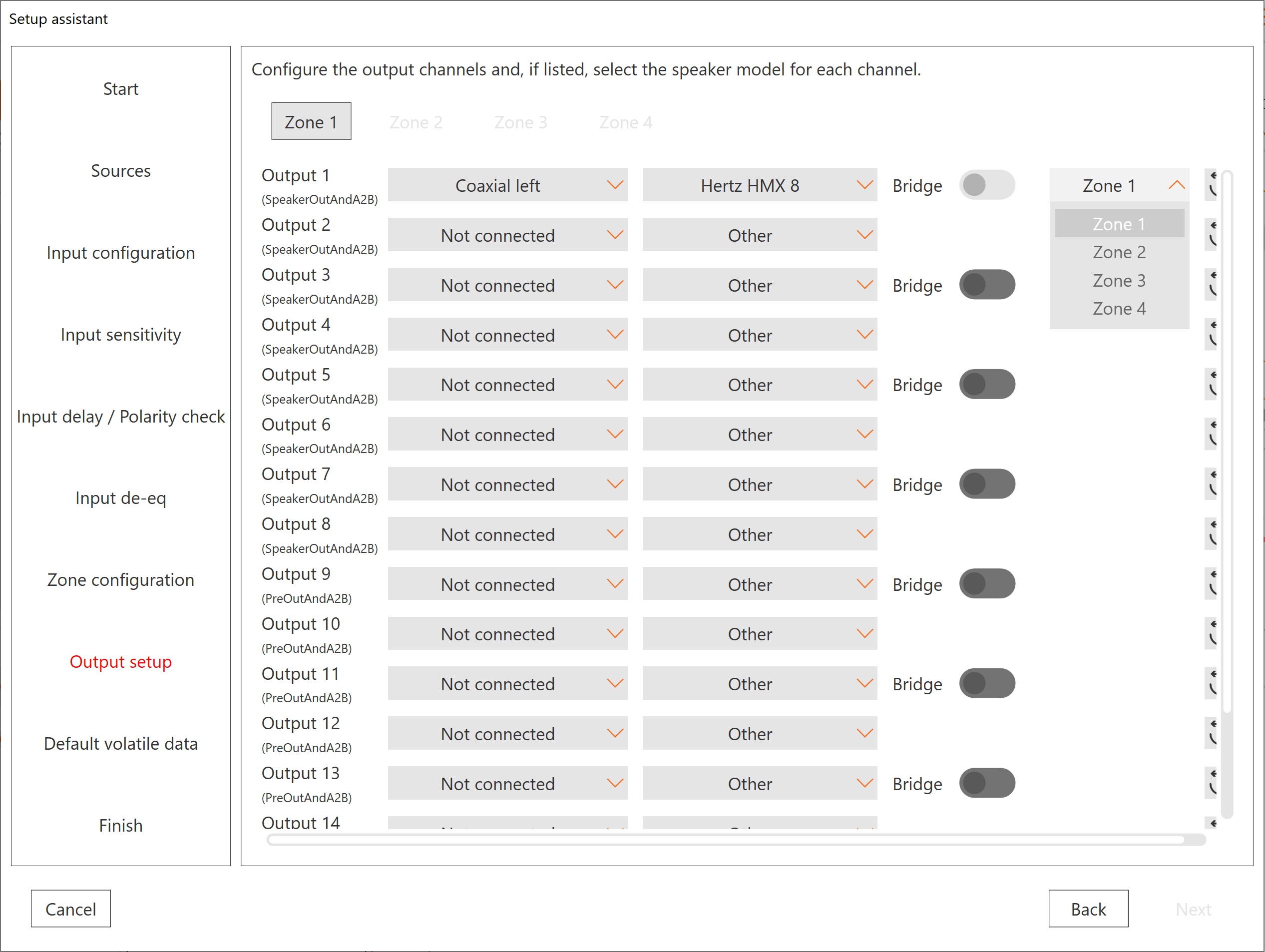Click the reset arrow icon for Output 7
The image size is (1265, 952).
[x=1211, y=483]
